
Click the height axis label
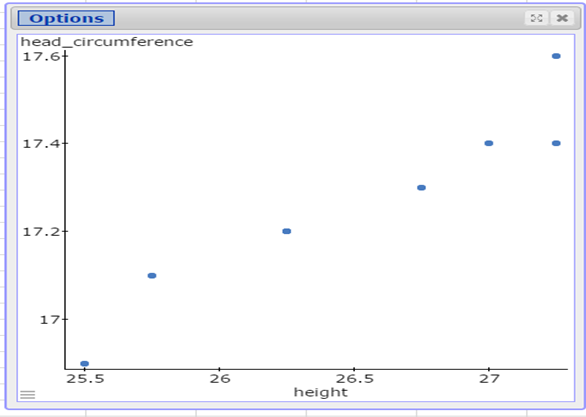(x=321, y=392)
